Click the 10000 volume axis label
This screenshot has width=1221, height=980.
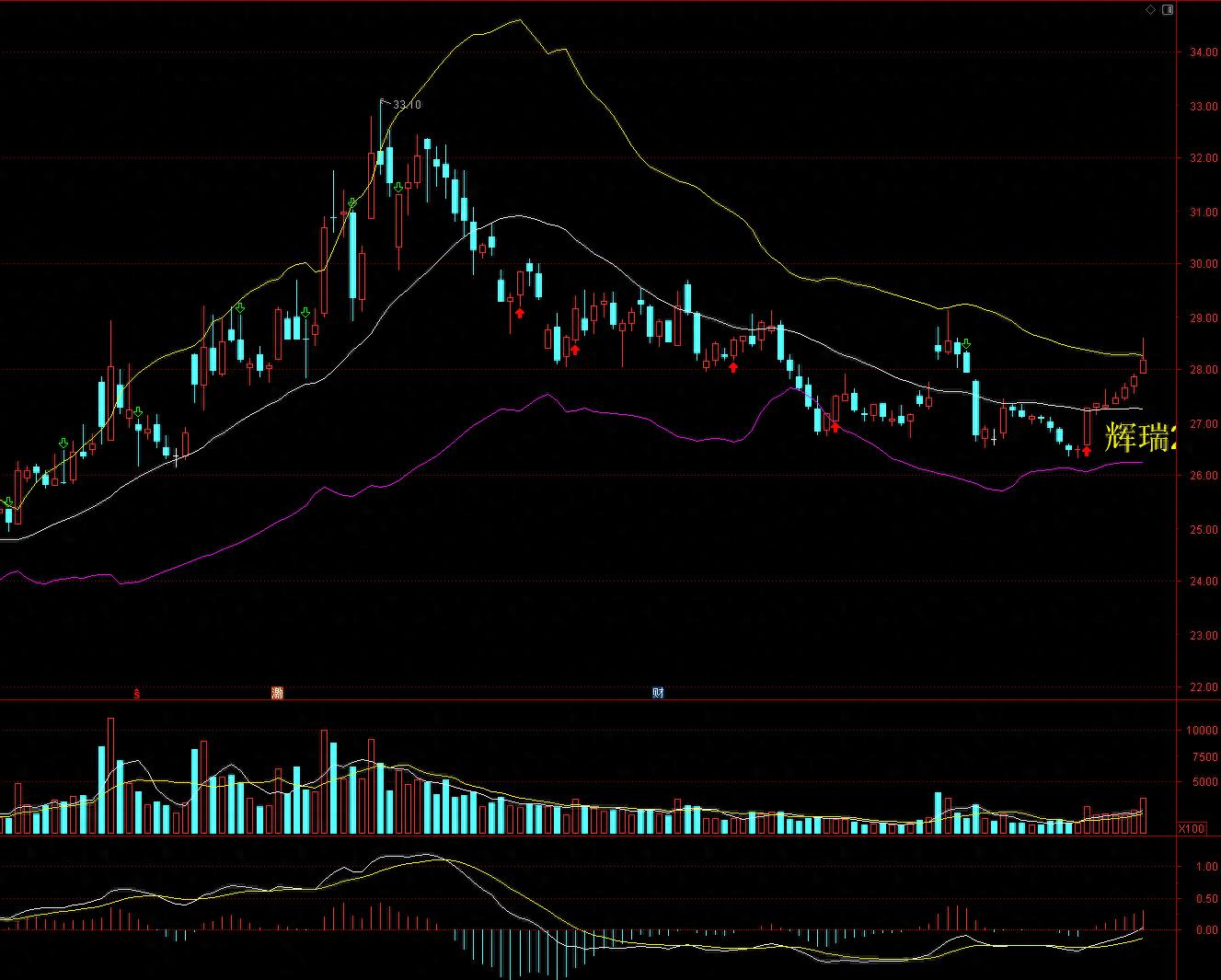[1203, 731]
